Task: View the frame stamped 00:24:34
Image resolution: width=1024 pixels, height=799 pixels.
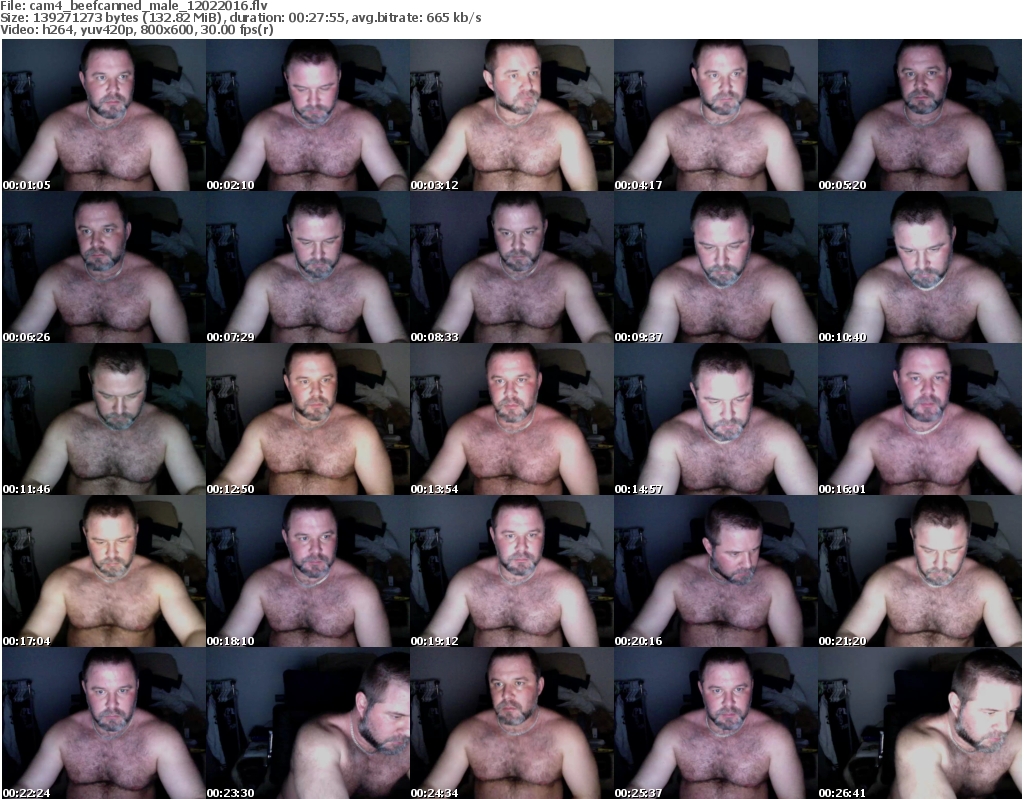Action: 511,723
